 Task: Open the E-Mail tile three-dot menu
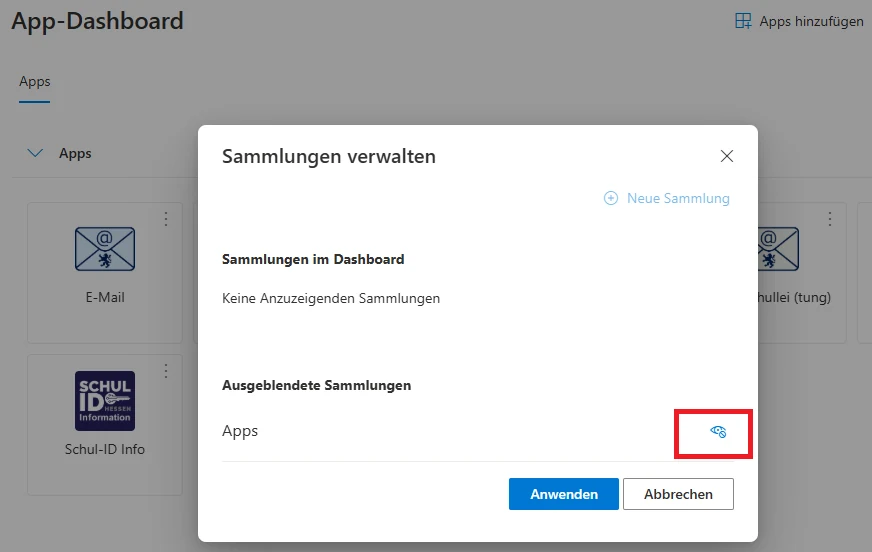(x=166, y=219)
